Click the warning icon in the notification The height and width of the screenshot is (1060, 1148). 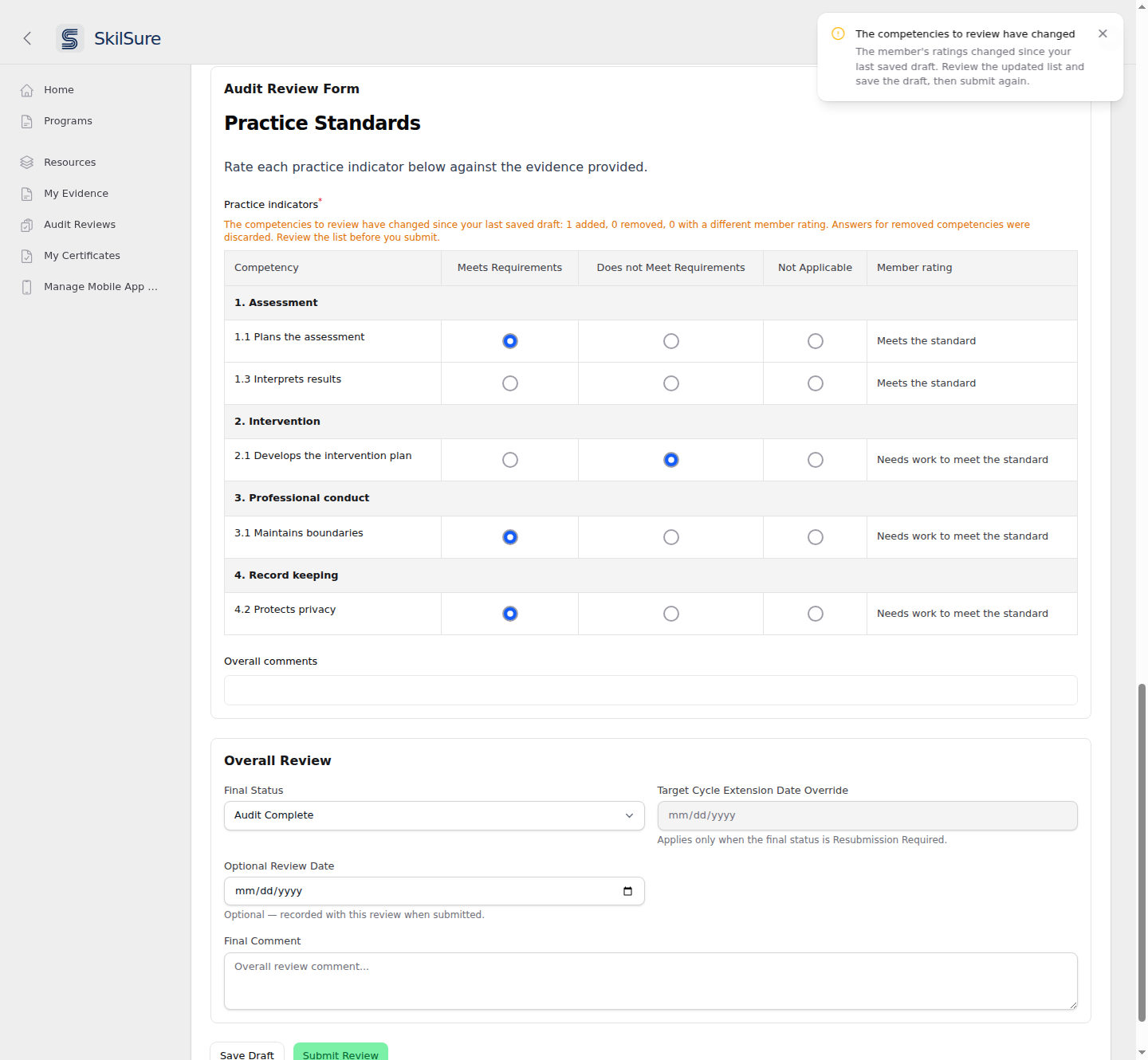[838, 33]
